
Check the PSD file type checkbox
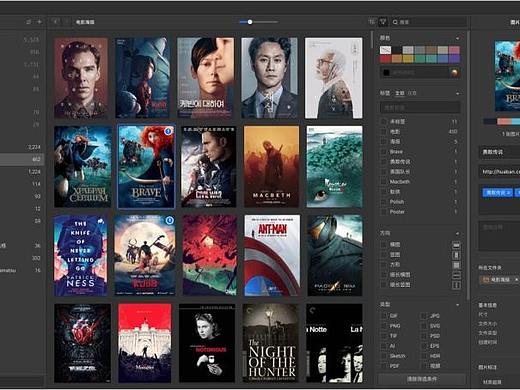click(424, 336)
